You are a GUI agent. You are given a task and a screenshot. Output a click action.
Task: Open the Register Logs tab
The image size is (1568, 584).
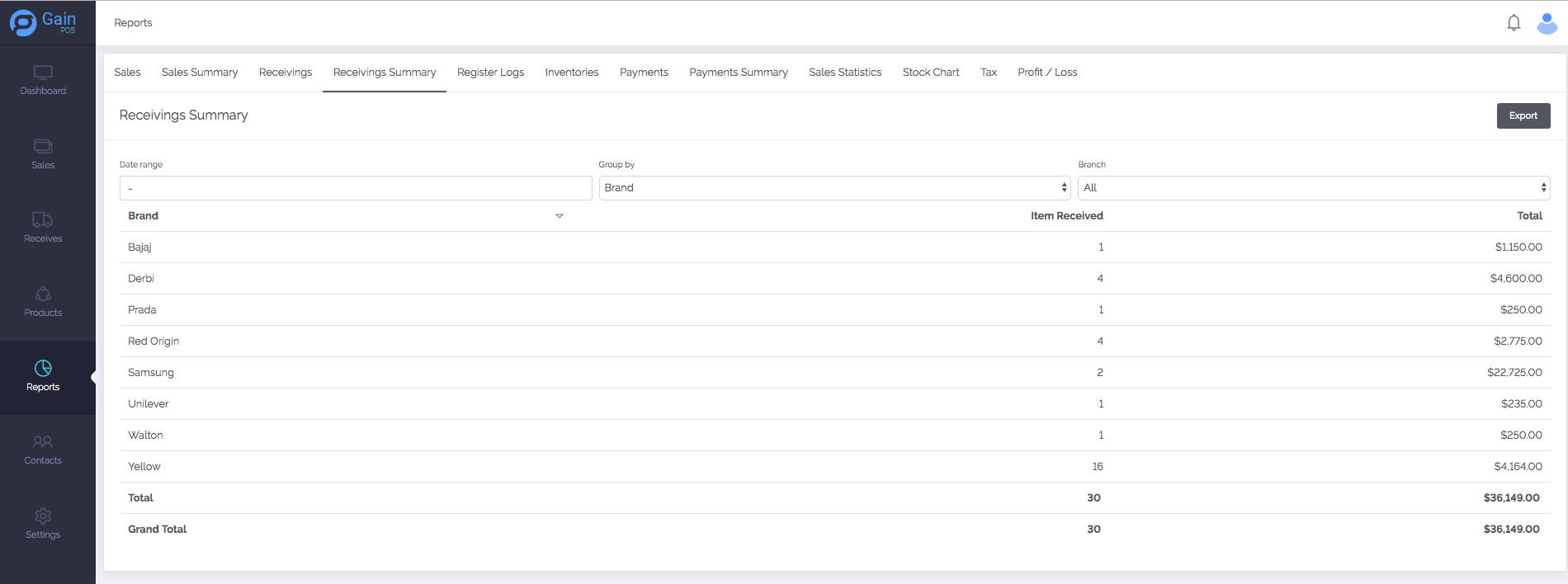tap(490, 73)
